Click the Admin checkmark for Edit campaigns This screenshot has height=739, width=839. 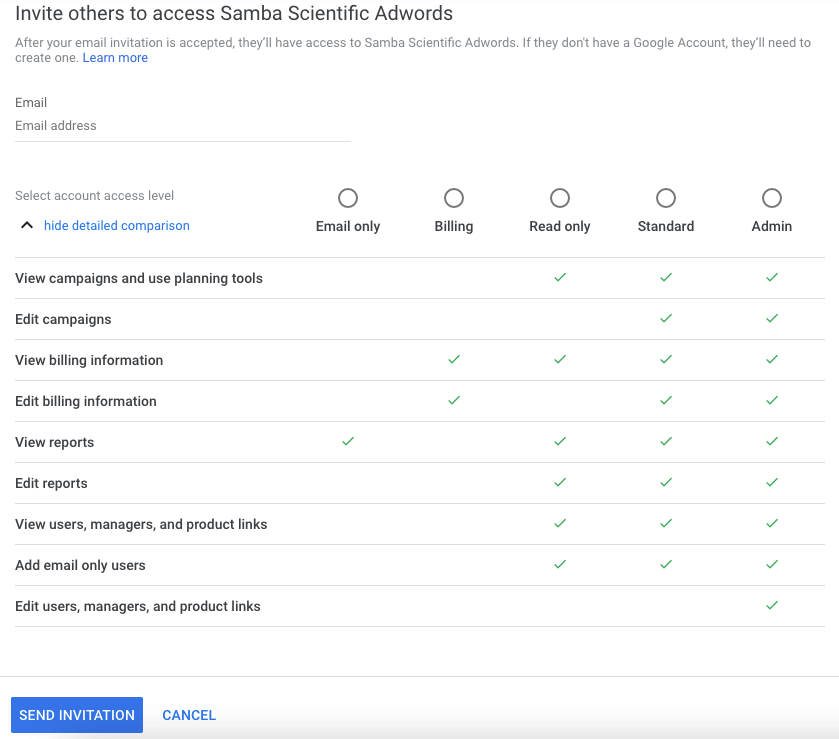coord(772,318)
